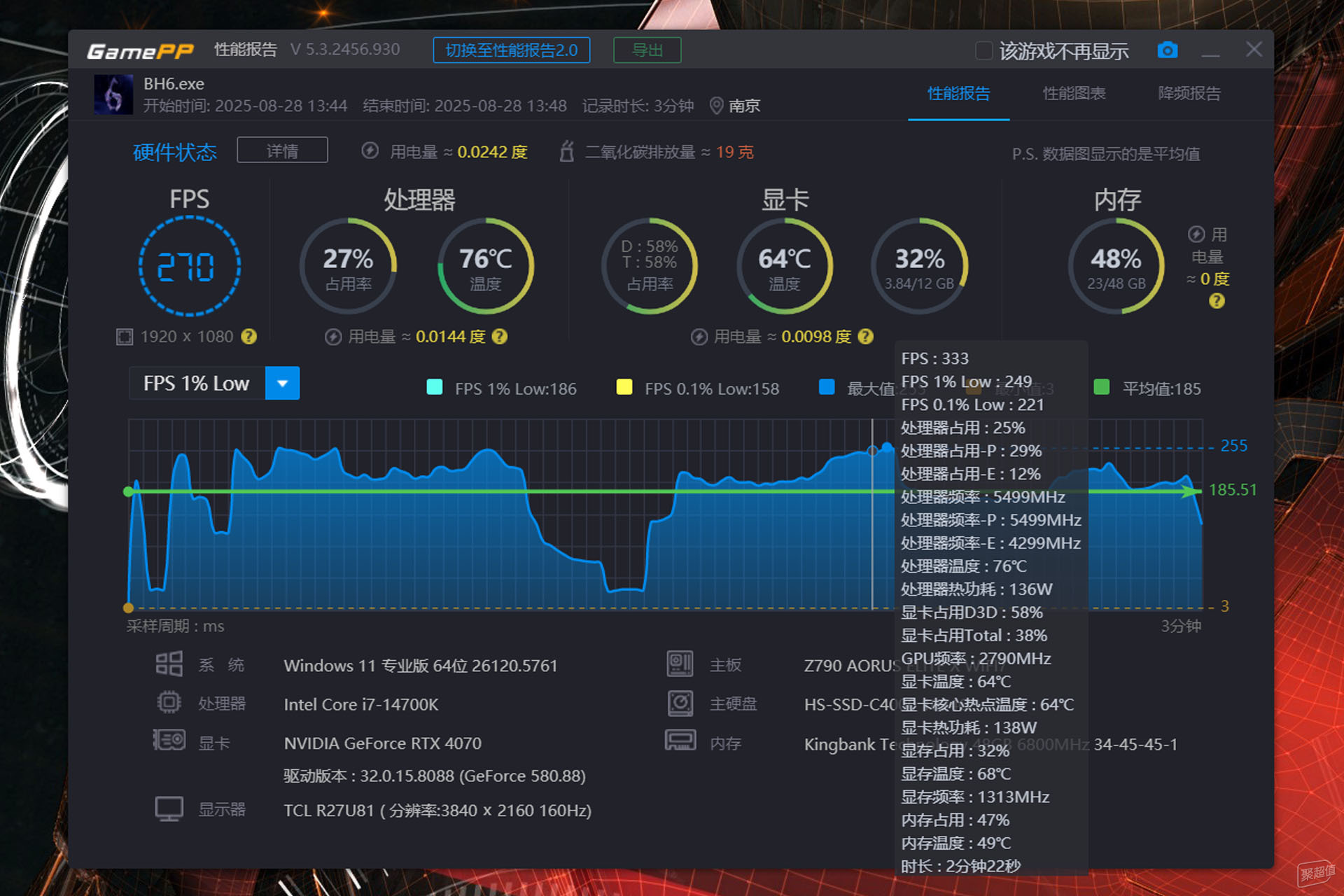Screen dimensions: 1344x896
Task: Click the 255 maximum value label
Action: tap(1233, 446)
